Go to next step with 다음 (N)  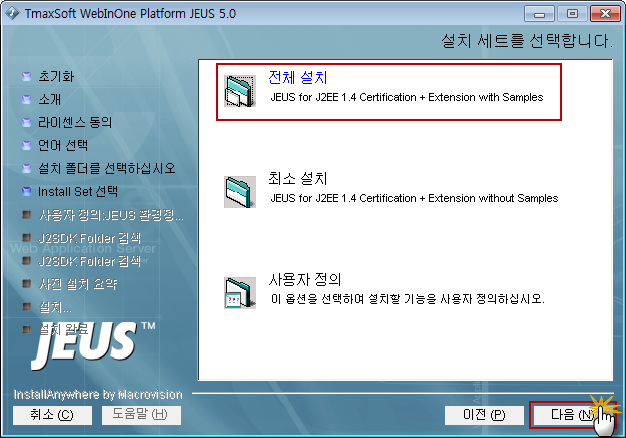571,415
